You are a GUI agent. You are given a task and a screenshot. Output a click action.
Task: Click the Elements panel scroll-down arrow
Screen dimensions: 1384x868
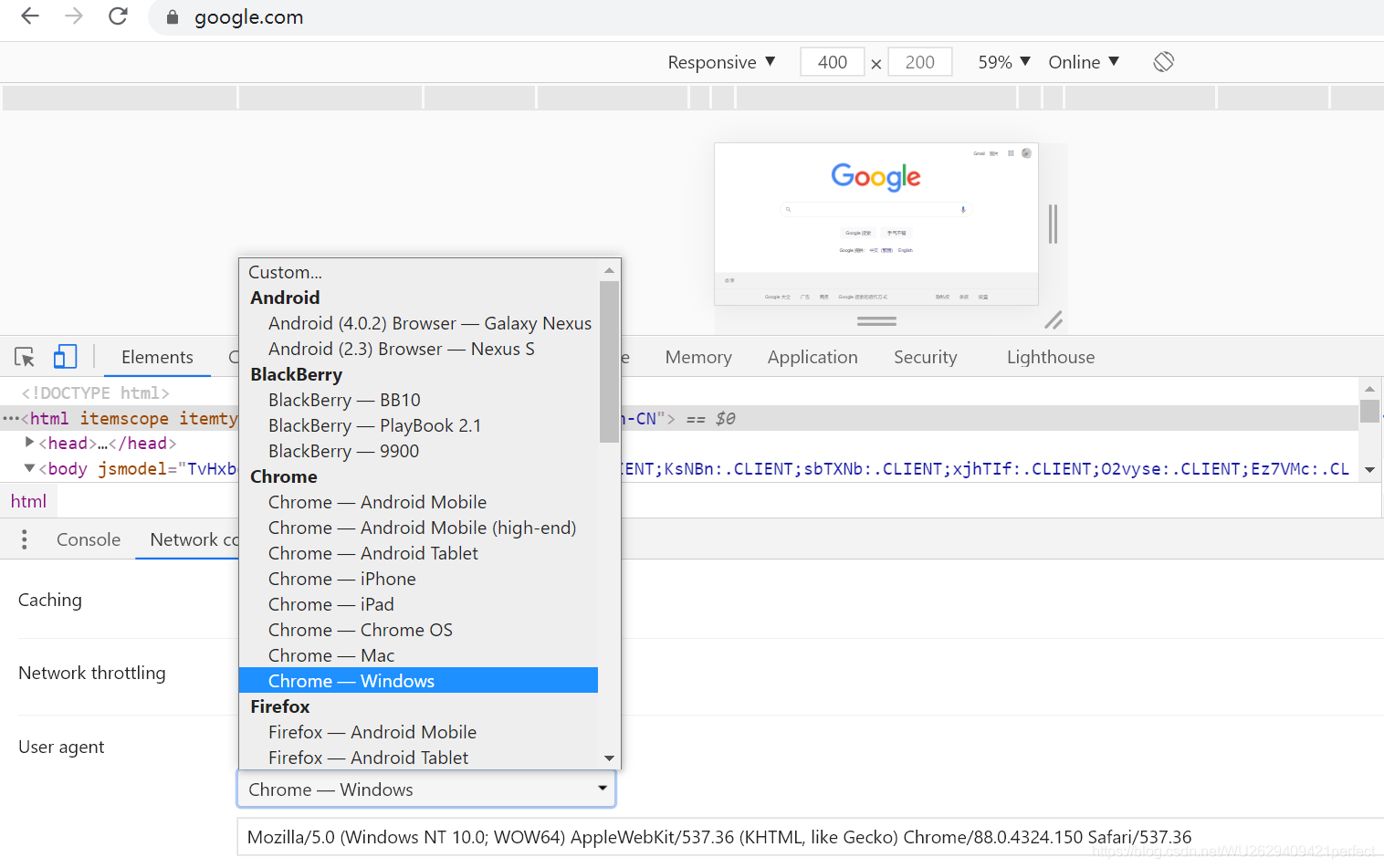tap(1369, 470)
